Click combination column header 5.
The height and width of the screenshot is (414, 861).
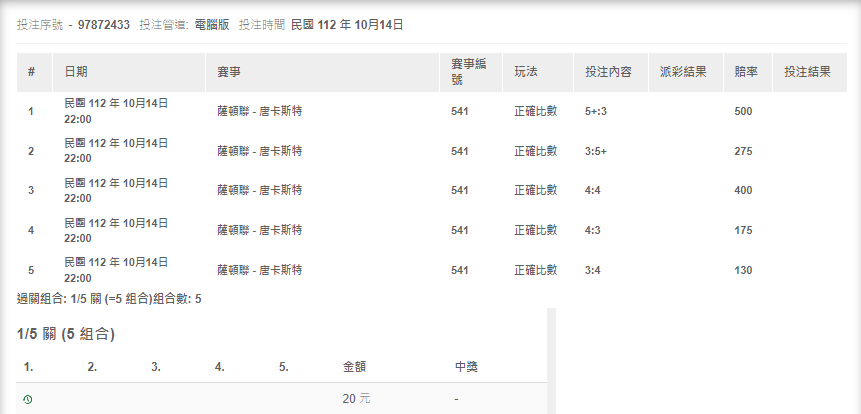[283, 367]
